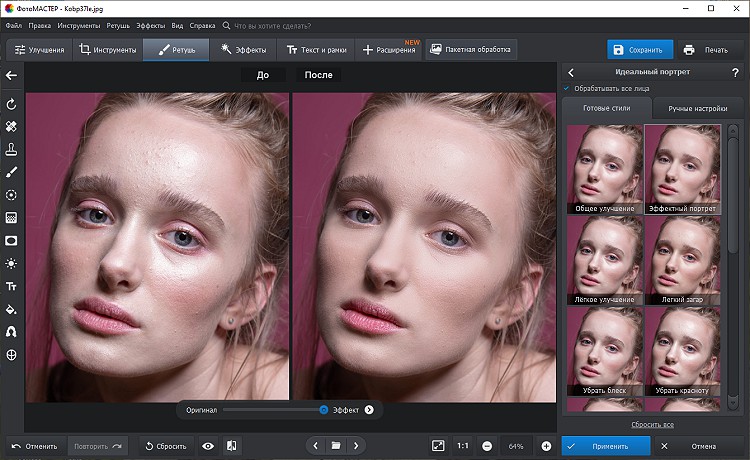This screenshot has height=460, width=750.
Task: Toggle the before/after split view icon
Action: coord(231,445)
